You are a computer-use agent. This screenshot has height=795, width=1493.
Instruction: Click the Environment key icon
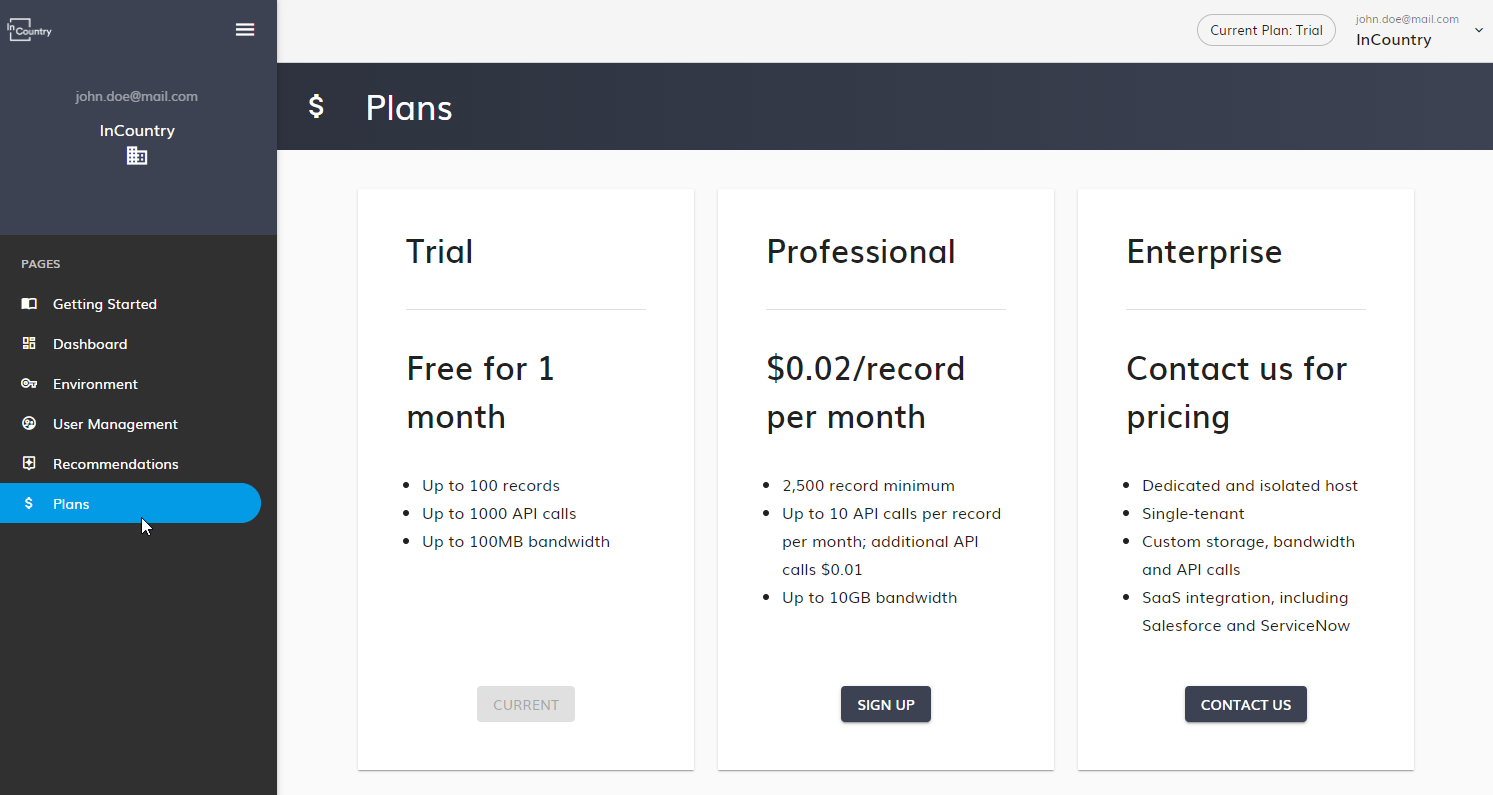29,384
